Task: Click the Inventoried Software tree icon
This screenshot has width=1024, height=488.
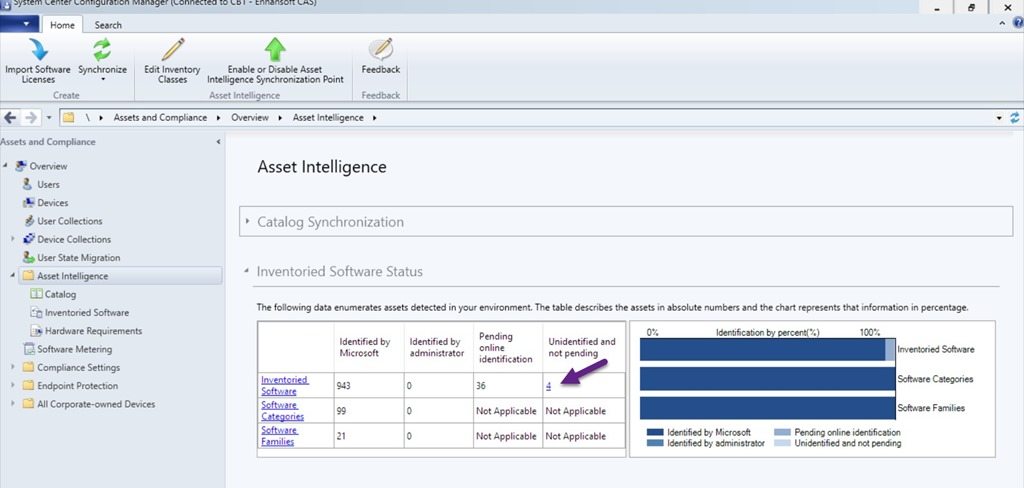Action: [x=36, y=312]
